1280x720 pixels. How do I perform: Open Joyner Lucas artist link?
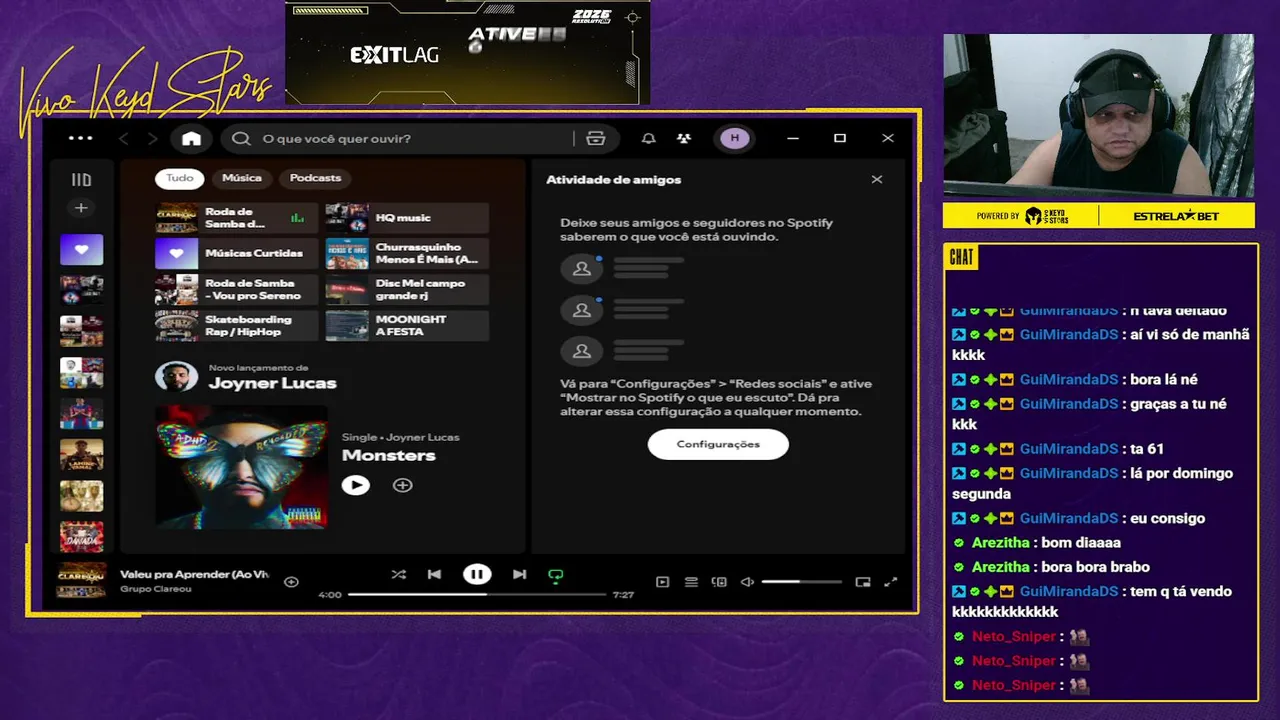[272, 383]
